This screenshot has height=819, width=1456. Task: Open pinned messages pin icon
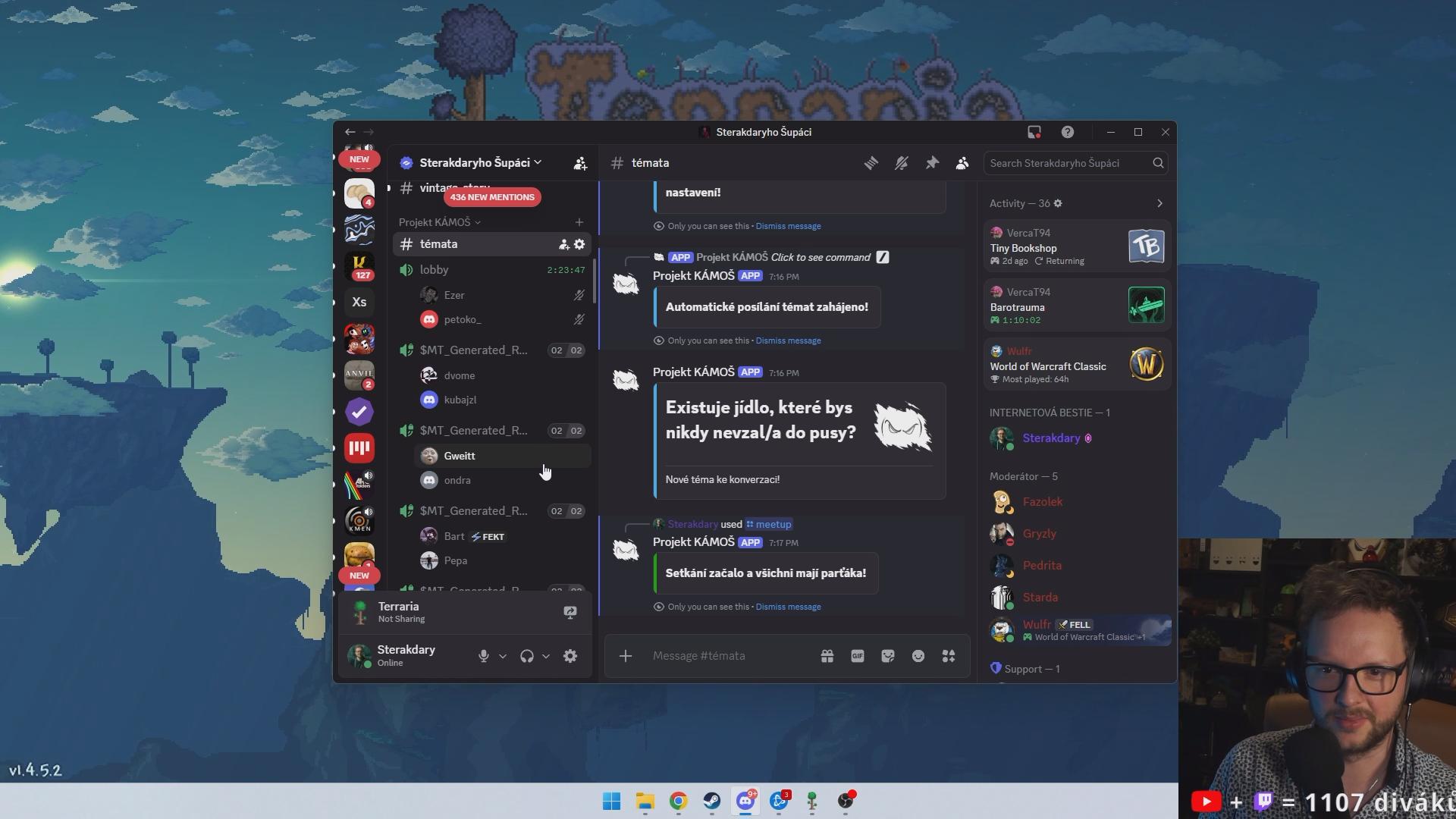point(932,163)
